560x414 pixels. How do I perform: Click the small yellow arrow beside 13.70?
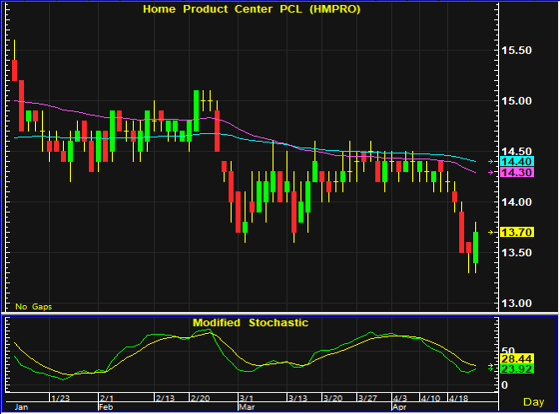click(x=491, y=232)
